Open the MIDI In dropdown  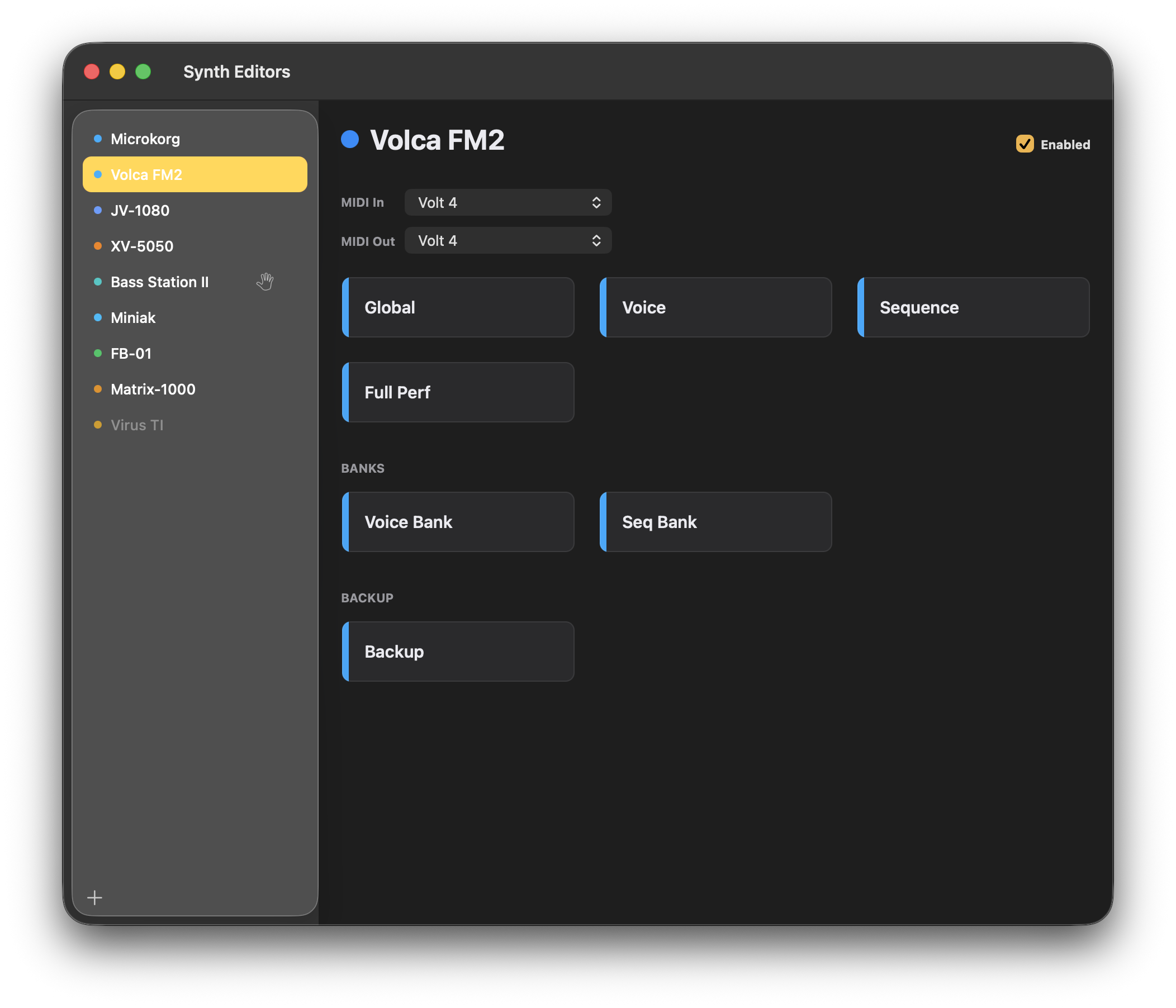[508, 202]
